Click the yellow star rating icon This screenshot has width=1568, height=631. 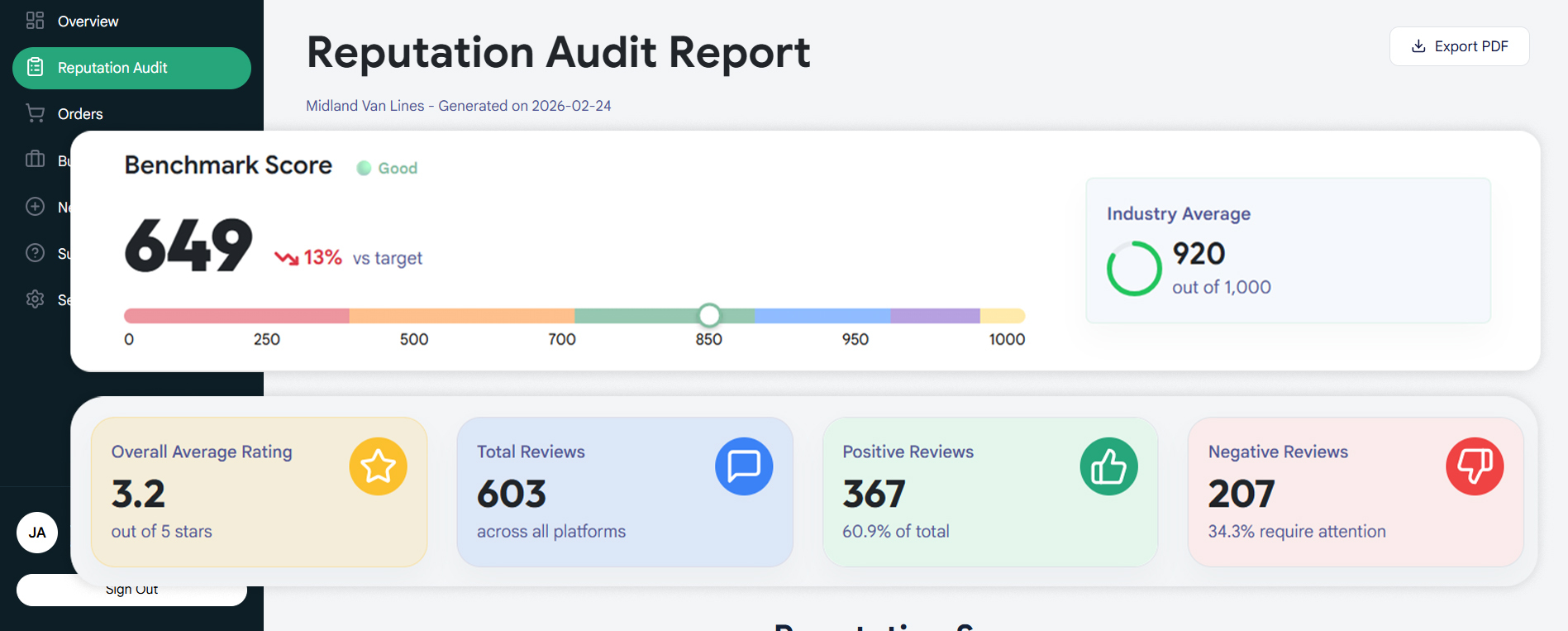click(x=378, y=466)
